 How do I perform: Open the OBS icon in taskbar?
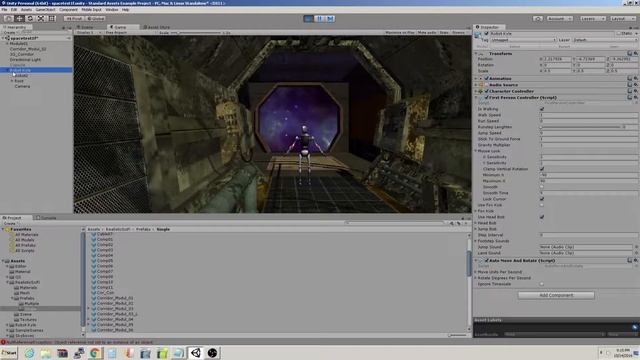[x=212, y=353]
